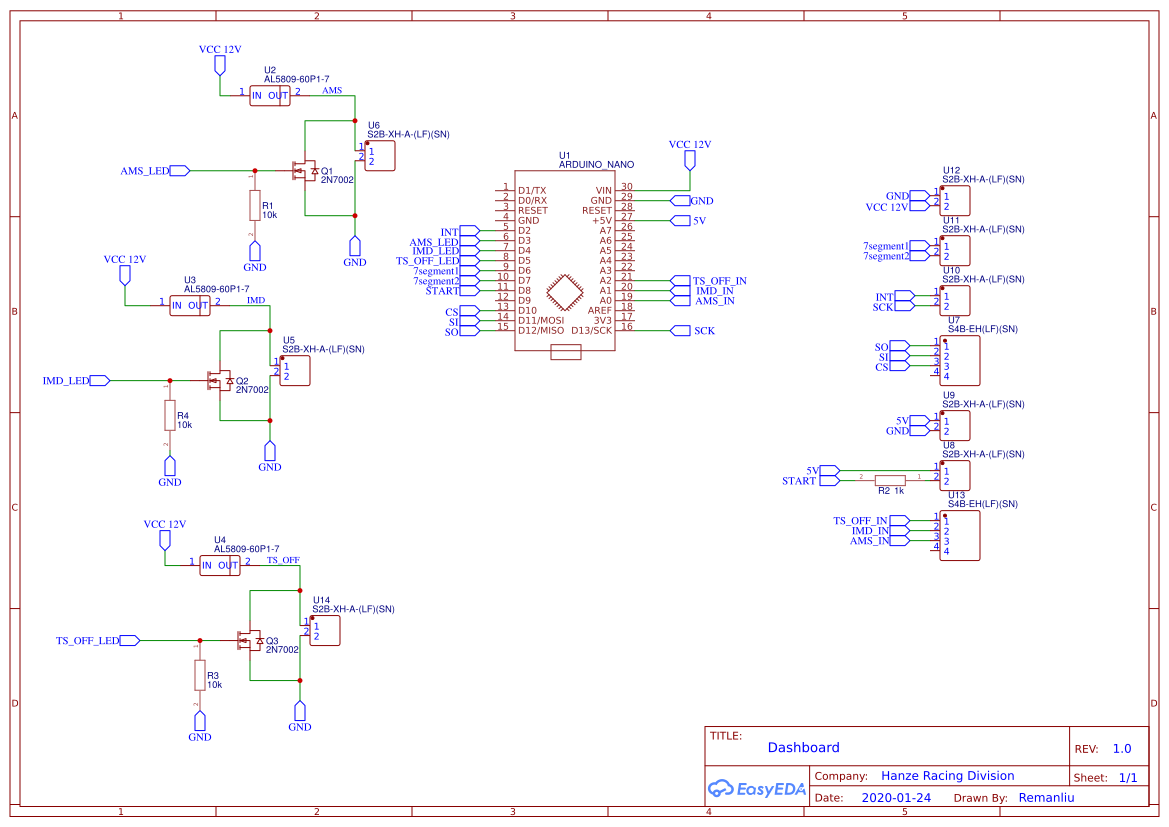Image resolution: width=1169 pixels, height=827 pixels.
Task: Select the U11 connector for 7segment signals
Action: point(955,251)
